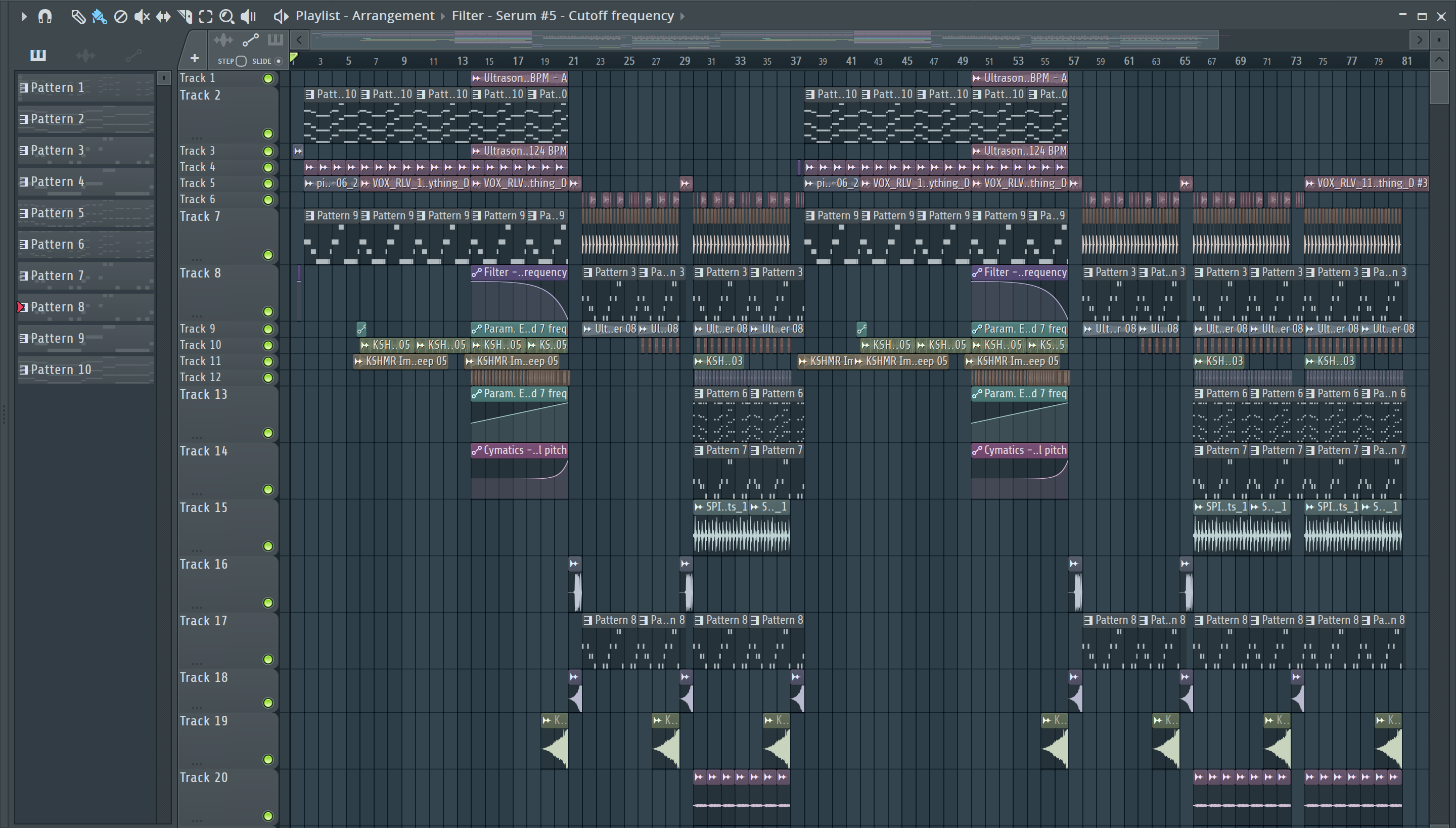Show pattern clips in the picker panel

coord(38,55)
